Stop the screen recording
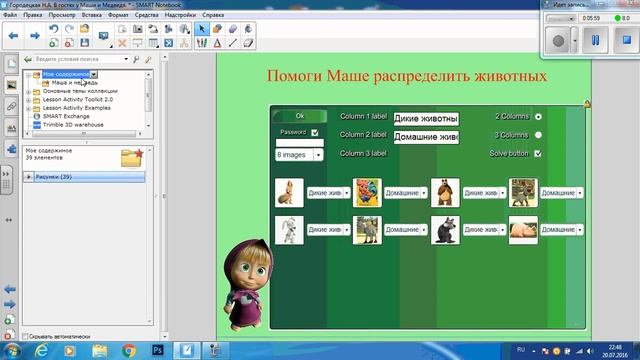Viewport: 640px width, 360px height. 627,40
